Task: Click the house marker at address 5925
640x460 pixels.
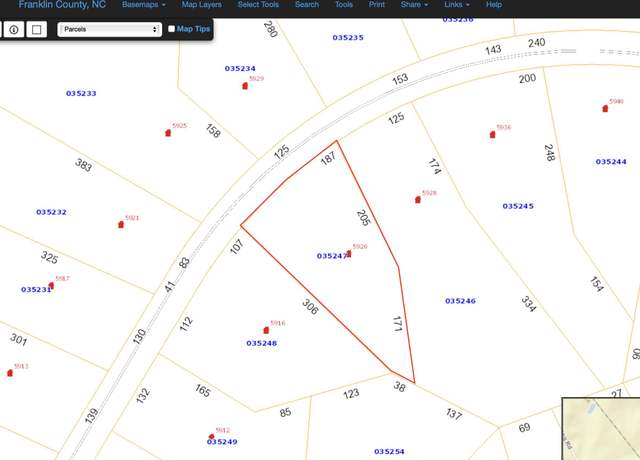Action: 168,133
